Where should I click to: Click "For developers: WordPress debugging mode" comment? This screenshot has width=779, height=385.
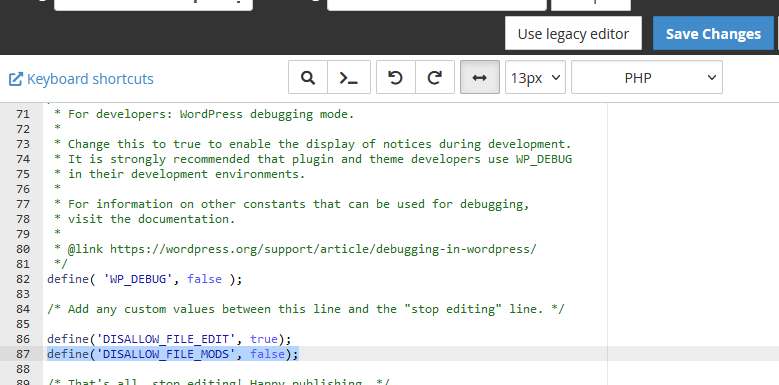pyautogui.click(x=211, y=114)
